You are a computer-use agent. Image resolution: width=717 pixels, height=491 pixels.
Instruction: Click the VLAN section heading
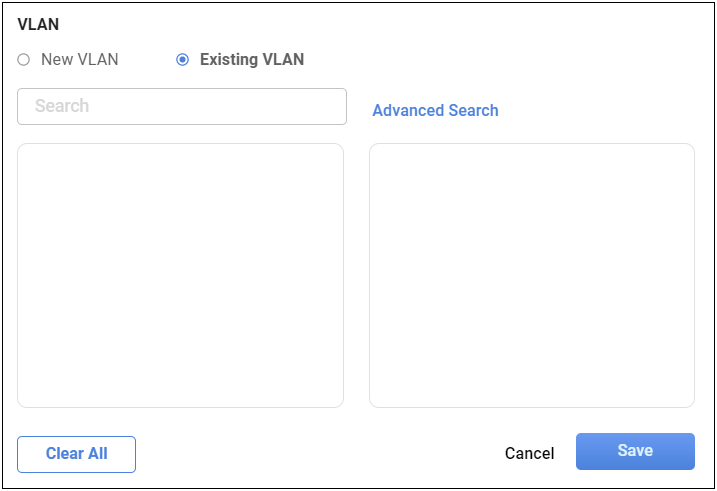[x=38, y=24]
